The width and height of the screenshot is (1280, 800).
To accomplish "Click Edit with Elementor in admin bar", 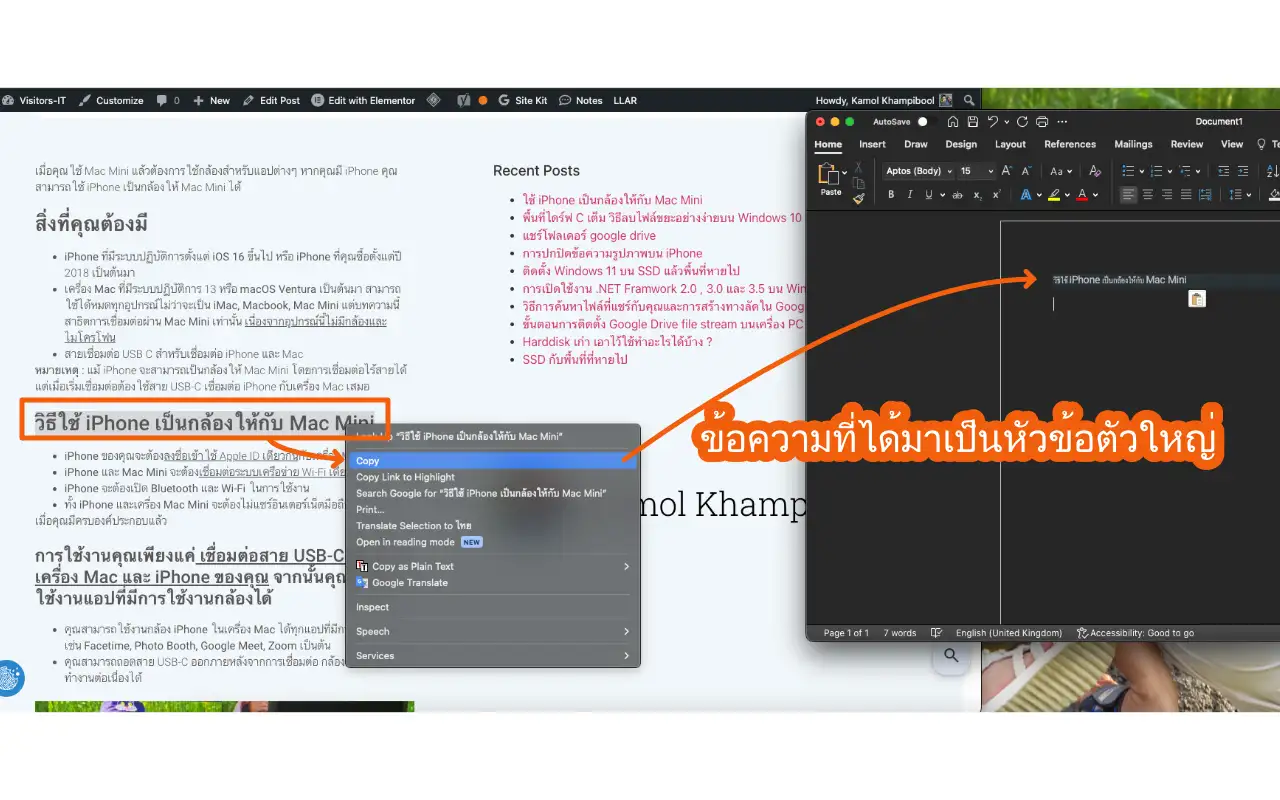I will pyautogui.click(x=363, y=100).
